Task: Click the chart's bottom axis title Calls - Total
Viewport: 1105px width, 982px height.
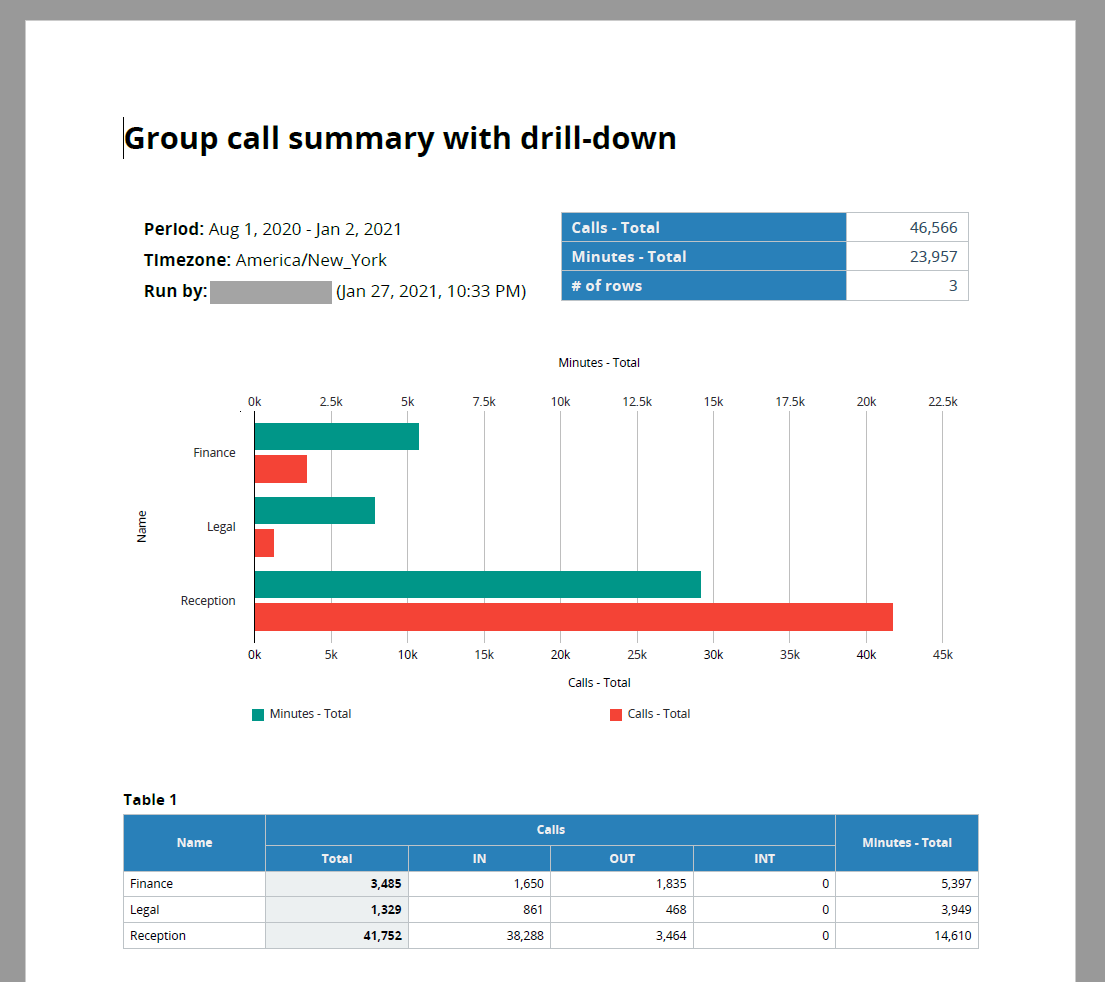Action: tap(599, 682)
